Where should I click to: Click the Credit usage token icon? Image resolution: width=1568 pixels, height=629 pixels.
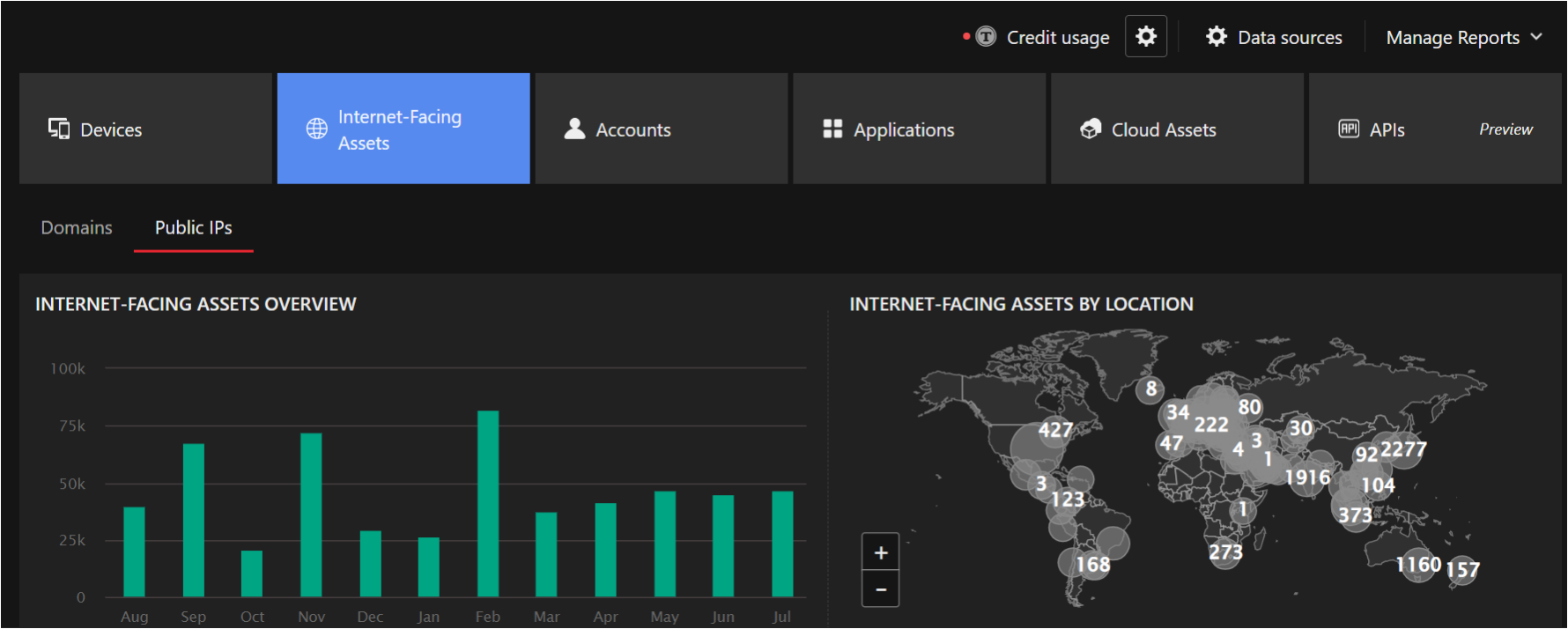click(x=986, y=37)
